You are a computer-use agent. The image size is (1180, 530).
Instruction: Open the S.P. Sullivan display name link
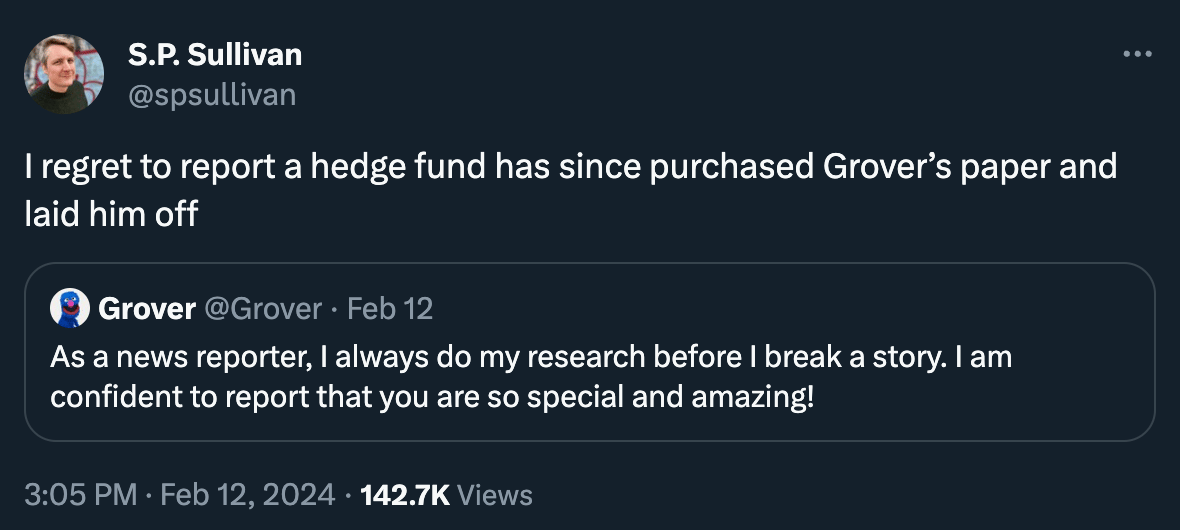click(215, 55)
